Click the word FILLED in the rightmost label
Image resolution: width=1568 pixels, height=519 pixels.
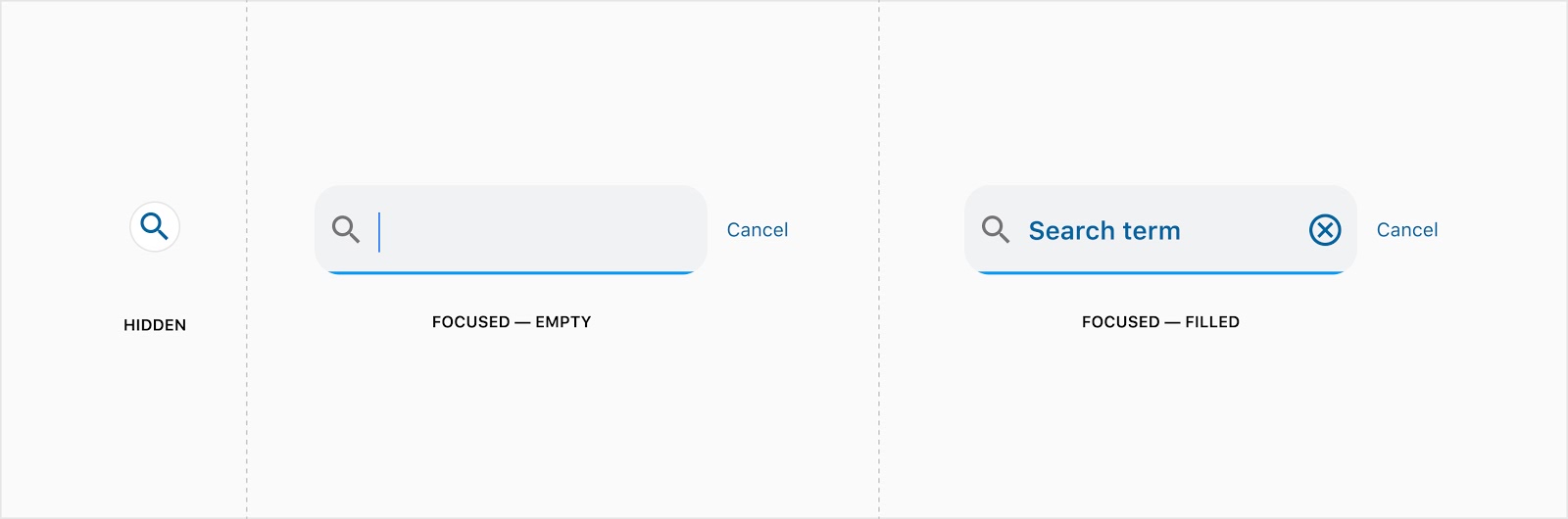coord(1212,322)
